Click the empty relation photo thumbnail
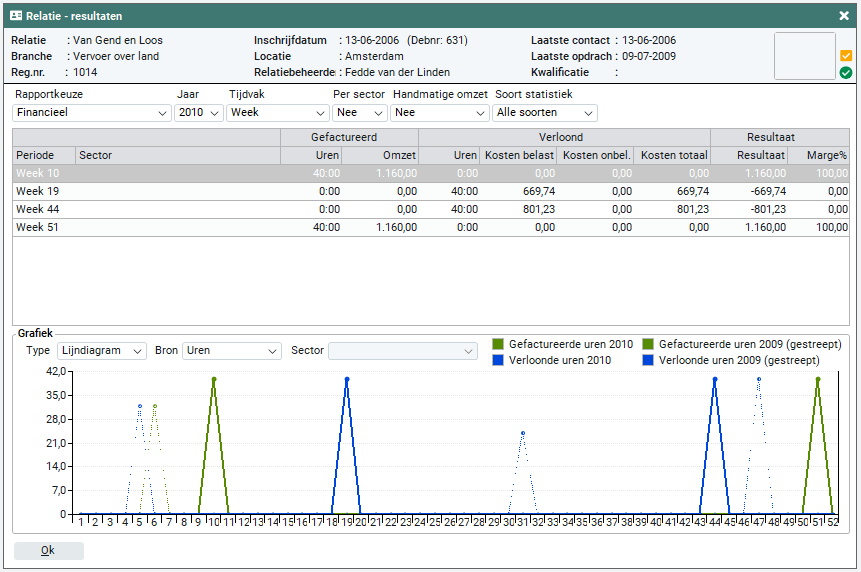The height and width of the screenshot is (572, 861). pos(804,56)
